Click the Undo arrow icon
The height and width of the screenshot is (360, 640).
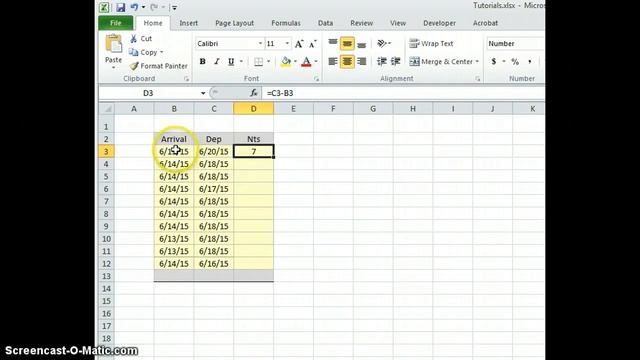coord(134,7)
